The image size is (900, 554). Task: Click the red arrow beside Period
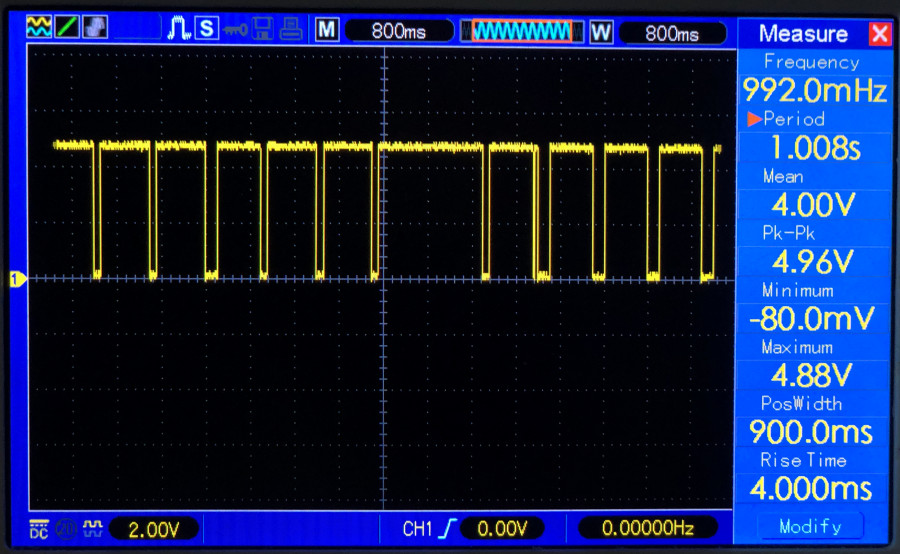point(754,119)
